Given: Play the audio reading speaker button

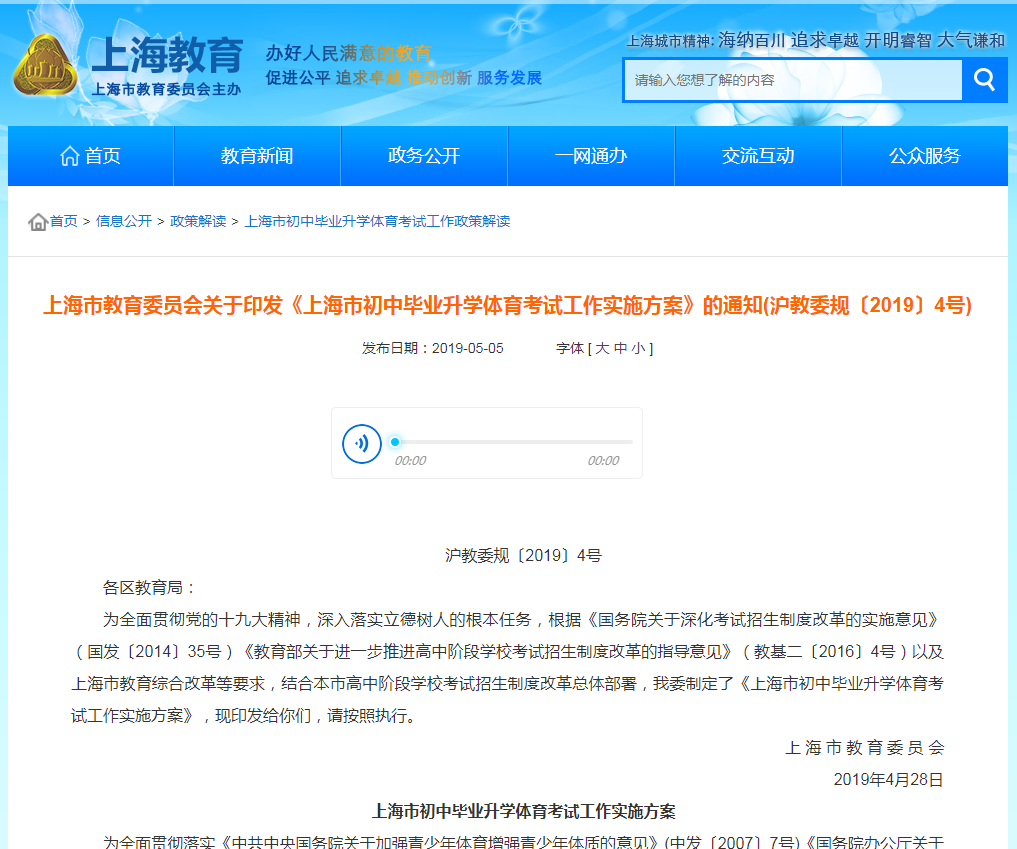Looking at the screenshot, I should [362, 444].
